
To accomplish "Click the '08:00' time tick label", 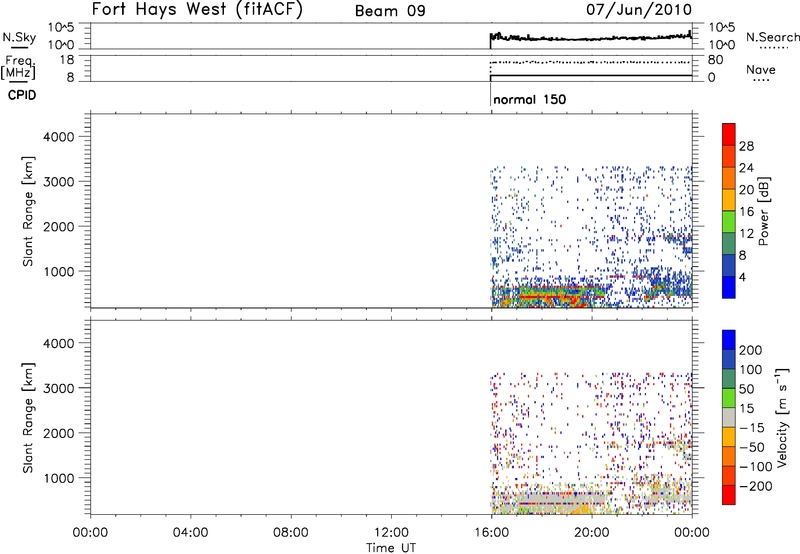I will [291, 533].
